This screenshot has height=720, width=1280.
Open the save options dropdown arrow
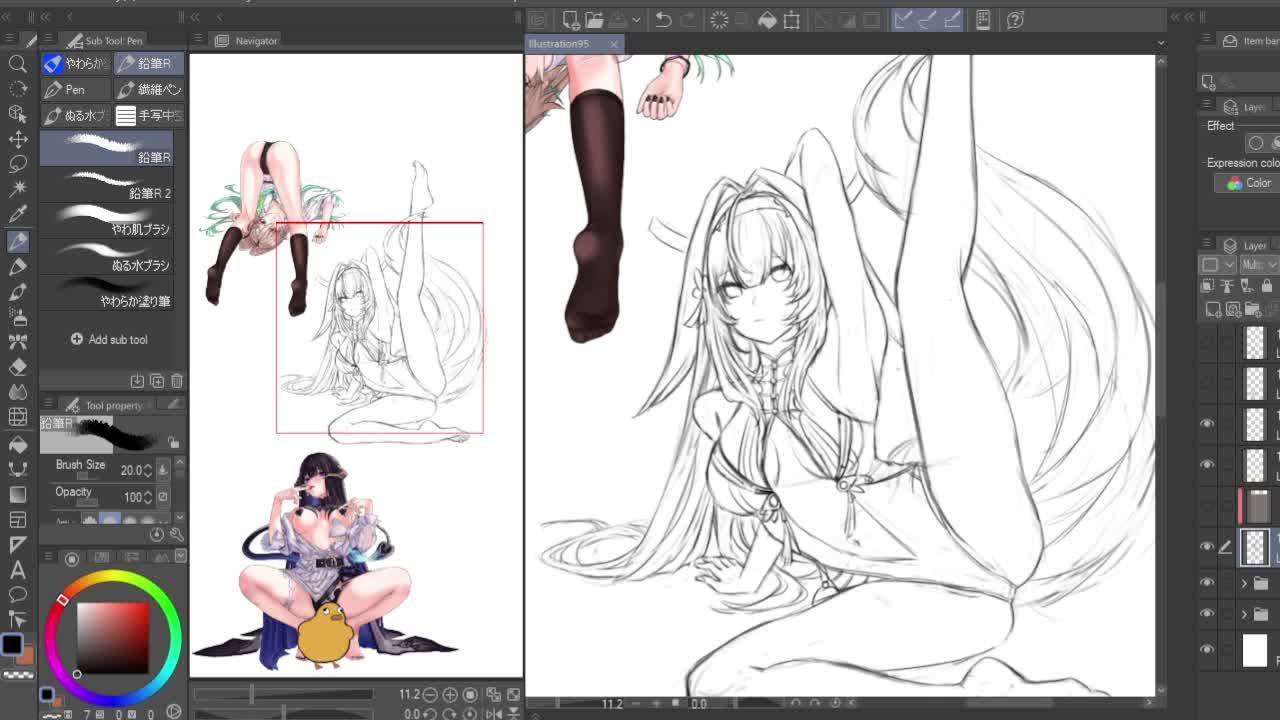click(635, 20)
